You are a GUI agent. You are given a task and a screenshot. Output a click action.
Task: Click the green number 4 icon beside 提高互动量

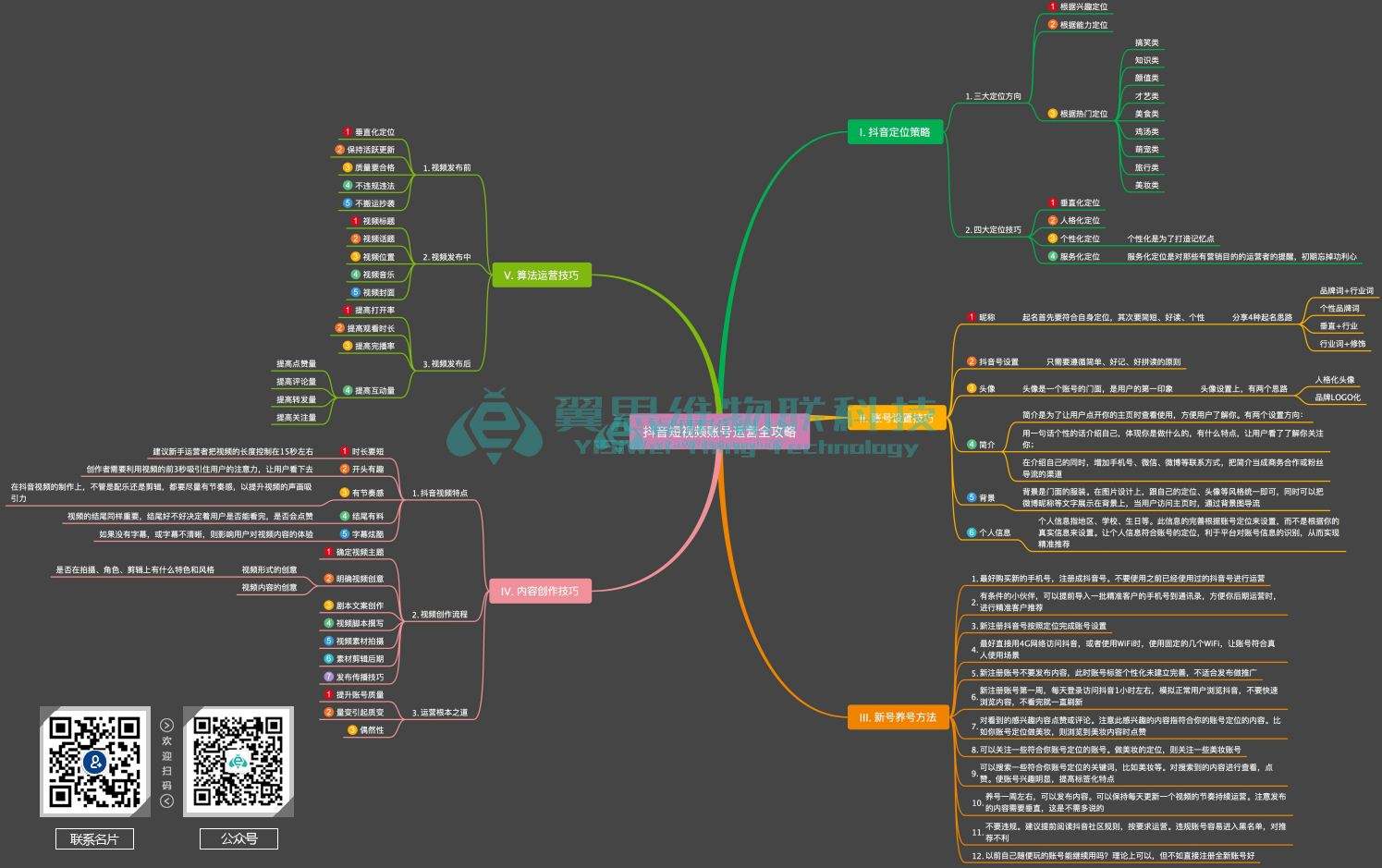tap(348, 391)
